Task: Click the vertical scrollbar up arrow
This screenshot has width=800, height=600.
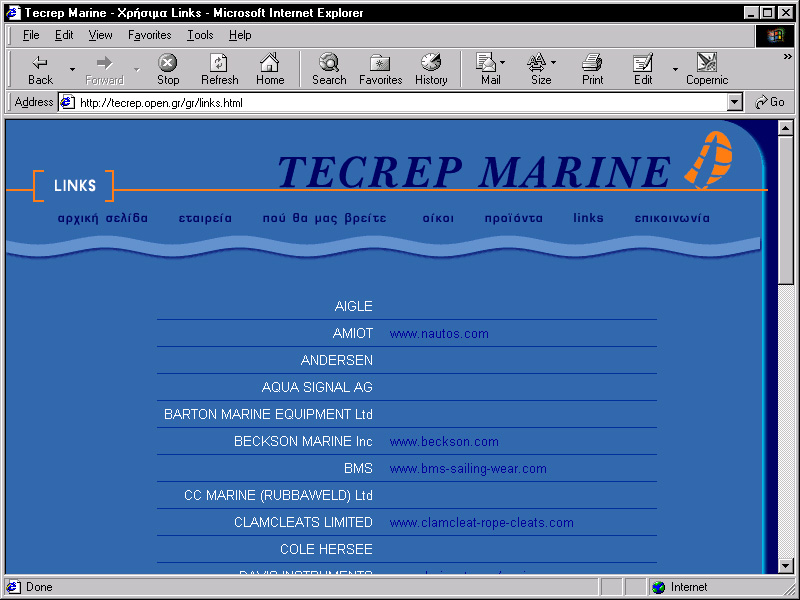Action: (x=786, y=128)
